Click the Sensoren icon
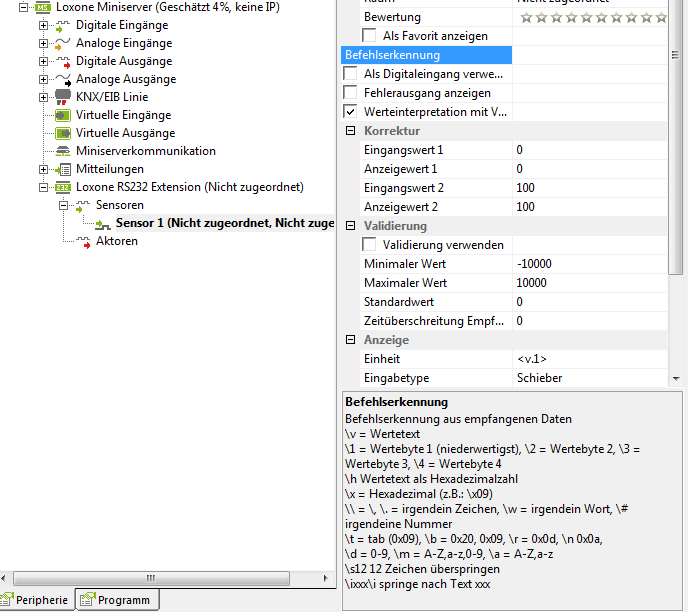Image resolution: width=688 pixels, height=612 pixels. 82,206
